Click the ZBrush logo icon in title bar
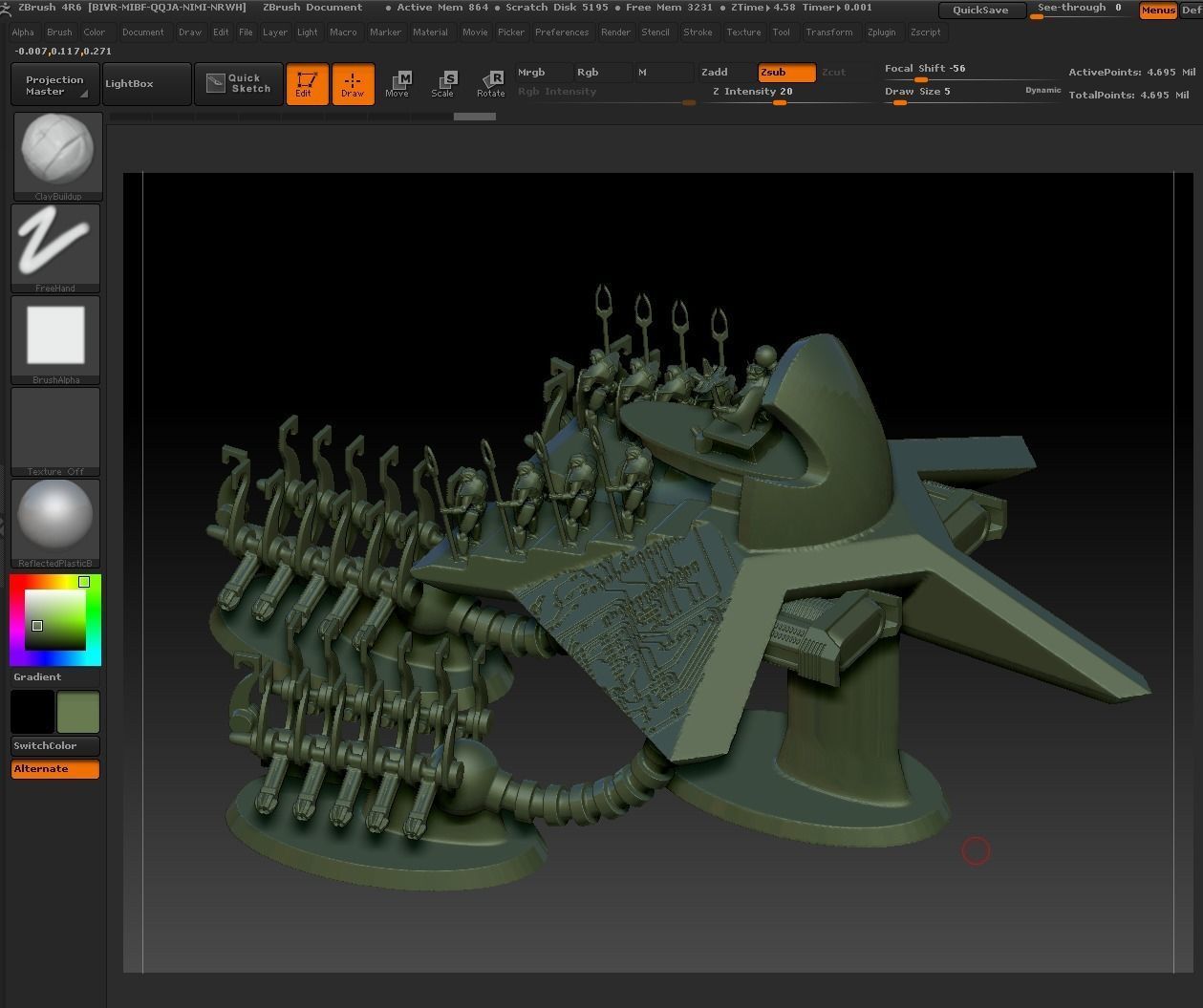1203x1008 pixels. (x=7, y=8)
